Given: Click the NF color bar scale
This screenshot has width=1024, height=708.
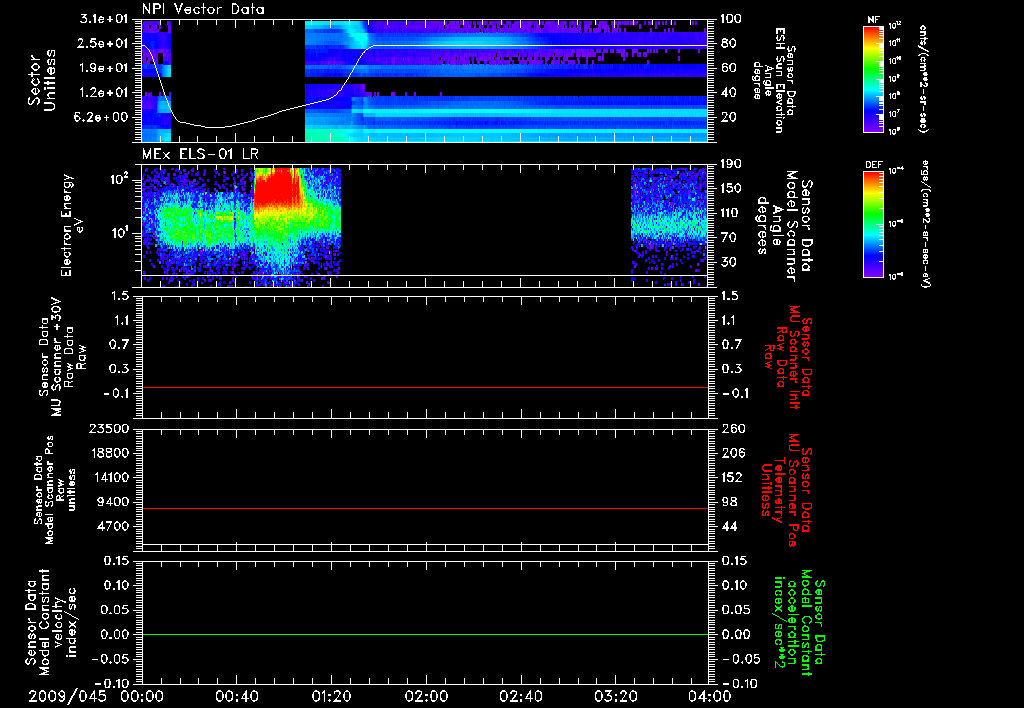Looking at the screenshot, I should click(873, 79).
